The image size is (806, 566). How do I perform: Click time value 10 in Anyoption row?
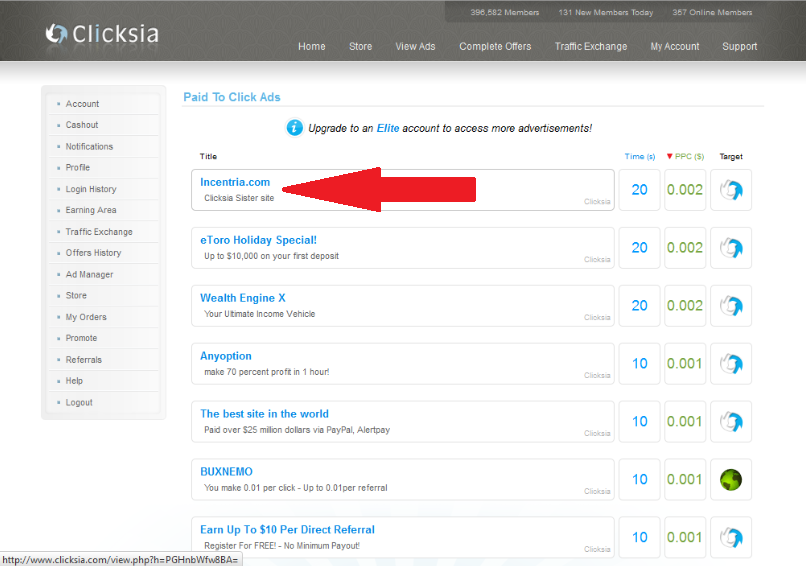coord(639,364)
